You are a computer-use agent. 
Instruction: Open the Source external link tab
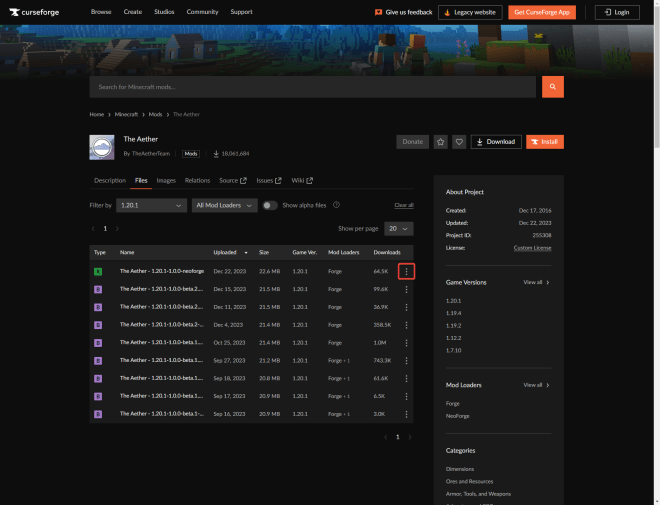pyautogui.click(x=233, y=181)
